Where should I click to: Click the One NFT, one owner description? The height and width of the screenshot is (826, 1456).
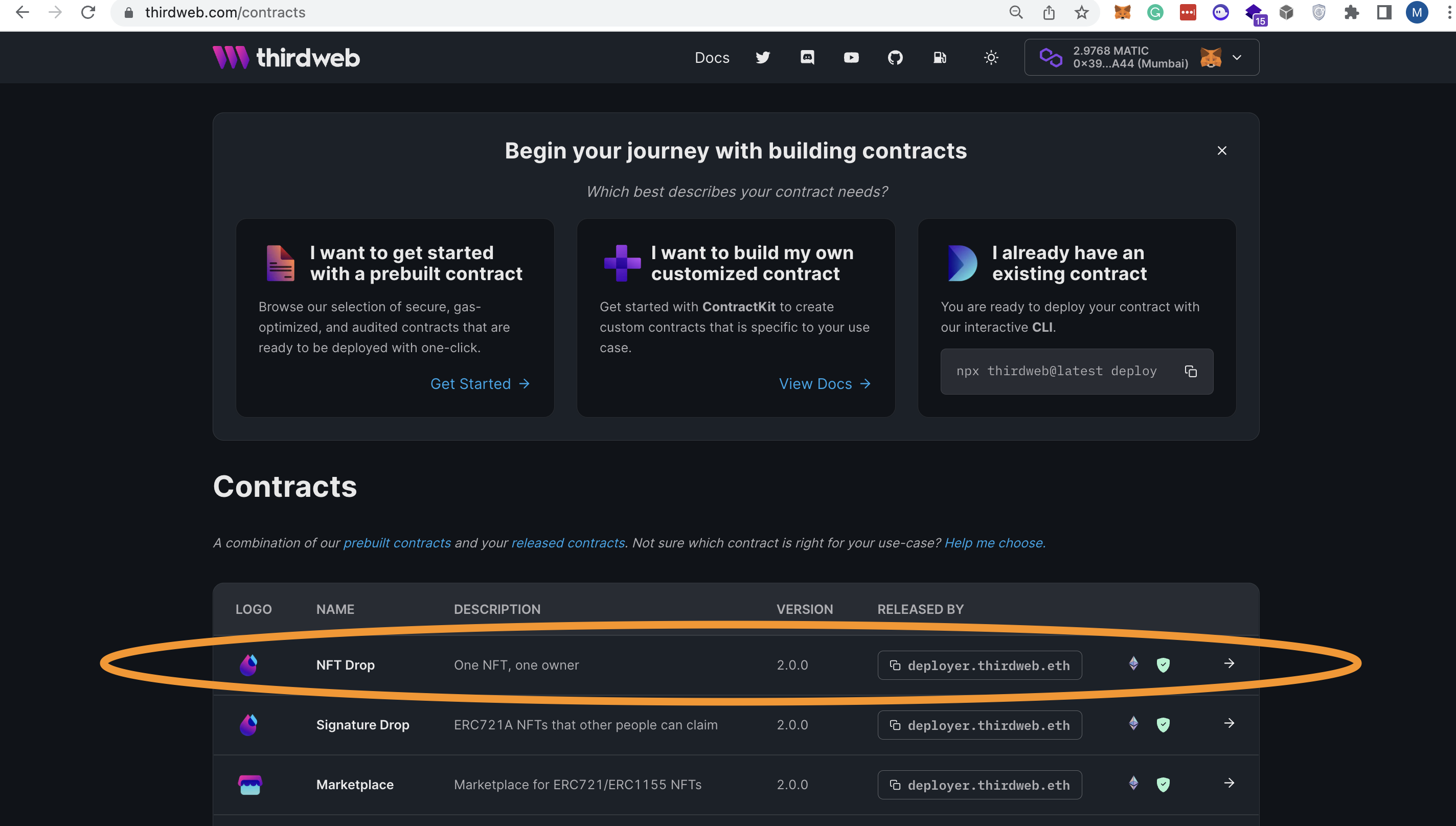[516, 665]
